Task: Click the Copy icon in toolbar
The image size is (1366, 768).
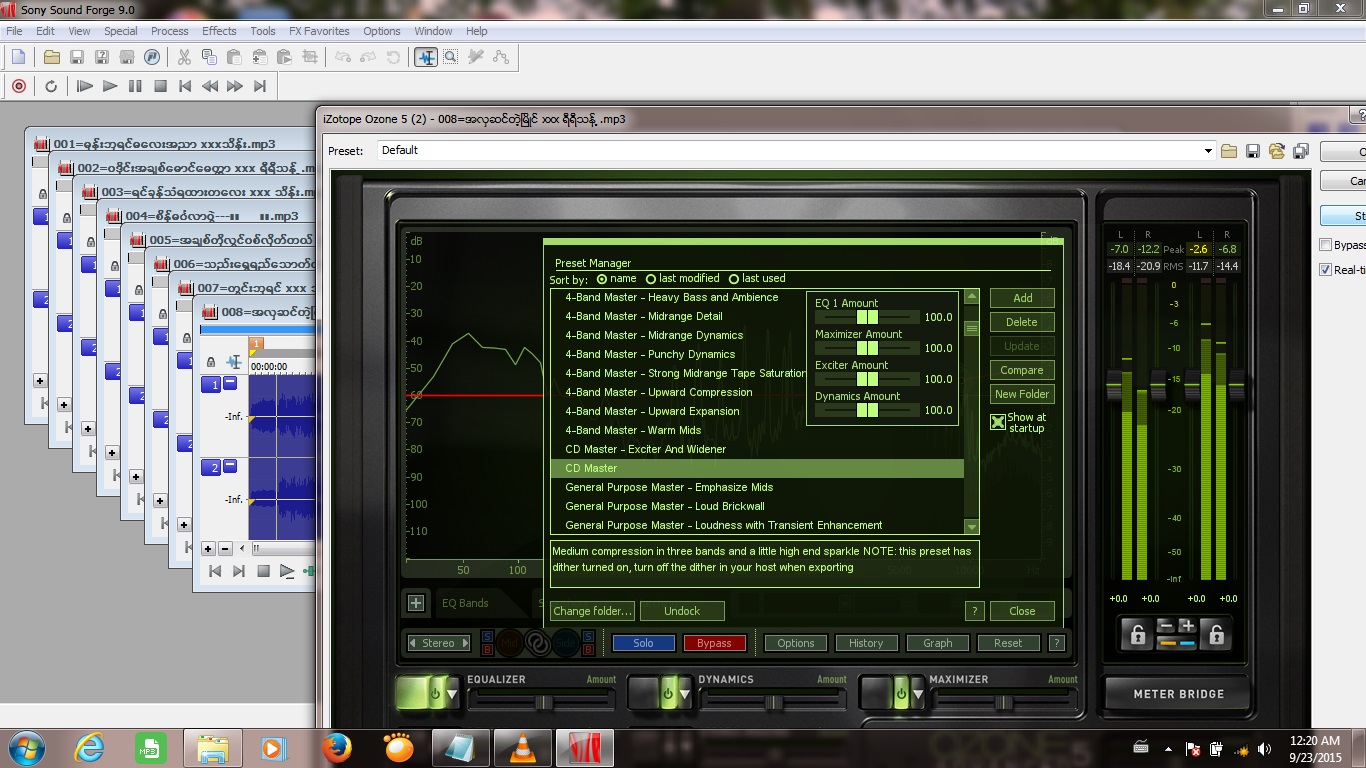Action: [209, 57]
